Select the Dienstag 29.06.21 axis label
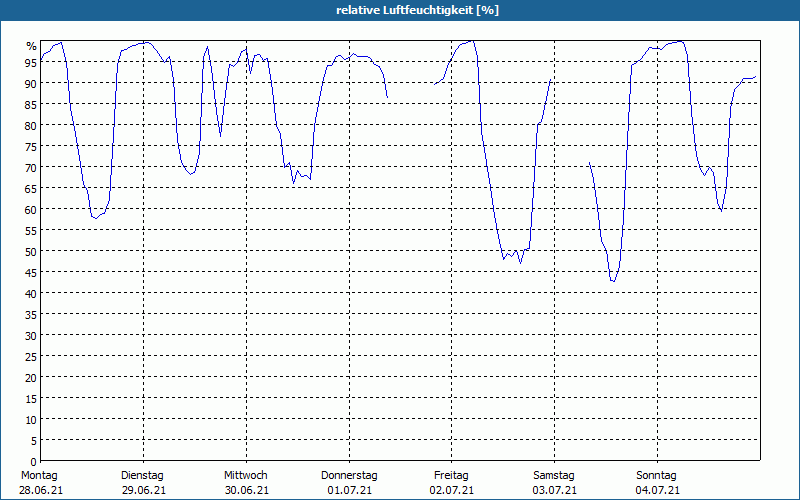 click(x=143, y=483)
